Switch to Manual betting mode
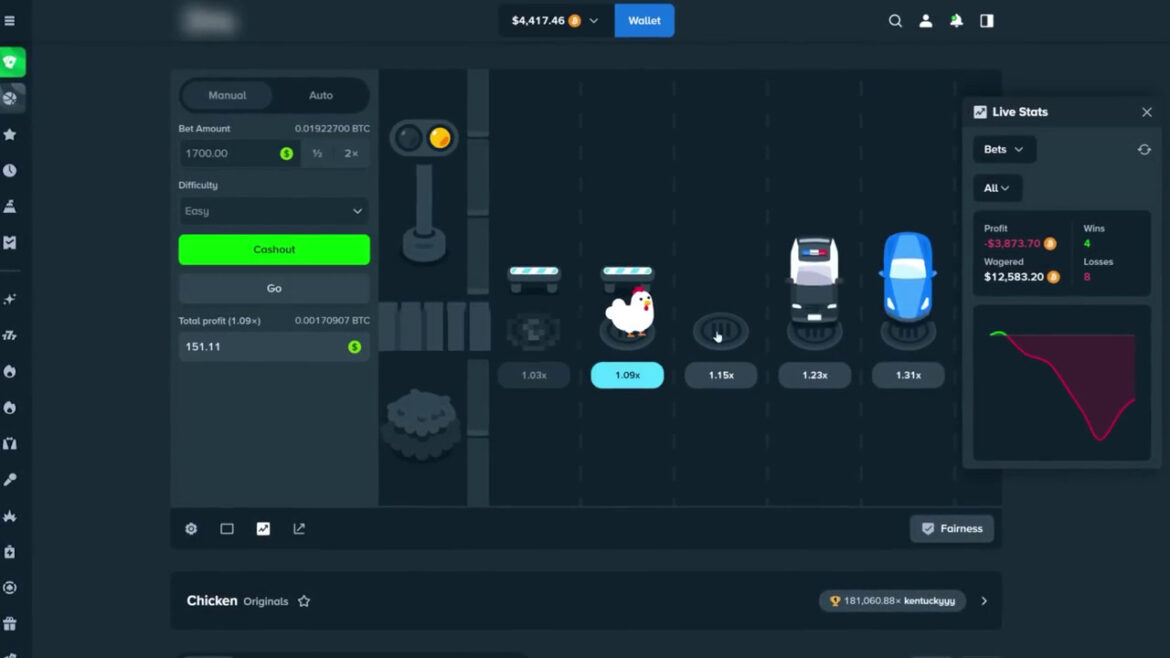This screenshot has height=658, width=1170. tap(227, 95)
